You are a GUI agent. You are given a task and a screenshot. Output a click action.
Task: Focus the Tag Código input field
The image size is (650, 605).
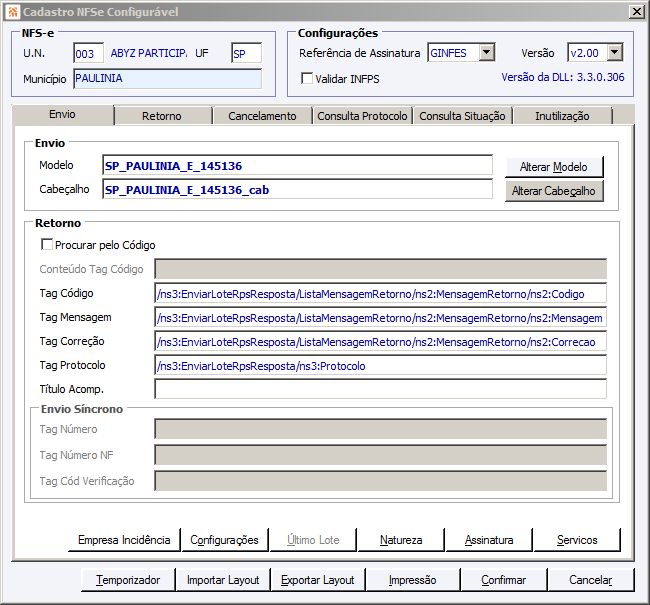point(381,294)
